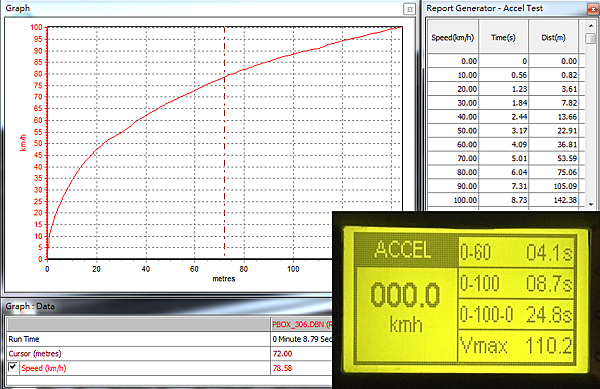Select the 142.38 distance cell
The width and height of the screenshot is (600, 389).
[553, 200]
